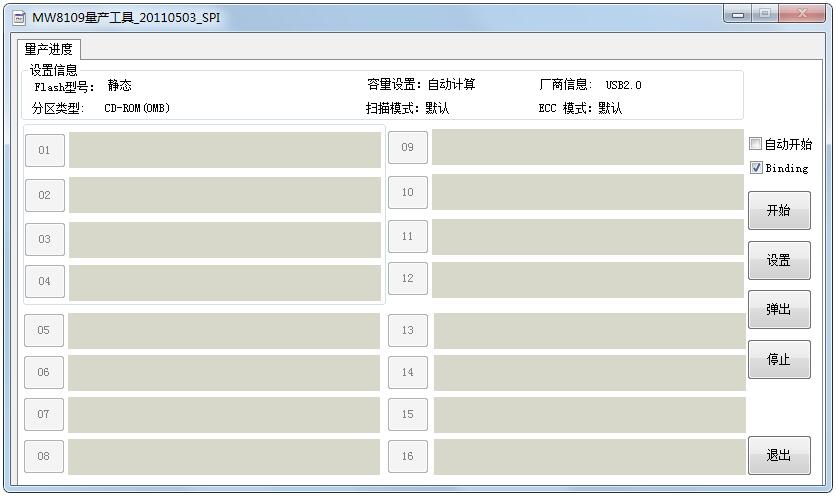
Task: Click progress bar beside port 14
Action: click(x=590, y=373)
